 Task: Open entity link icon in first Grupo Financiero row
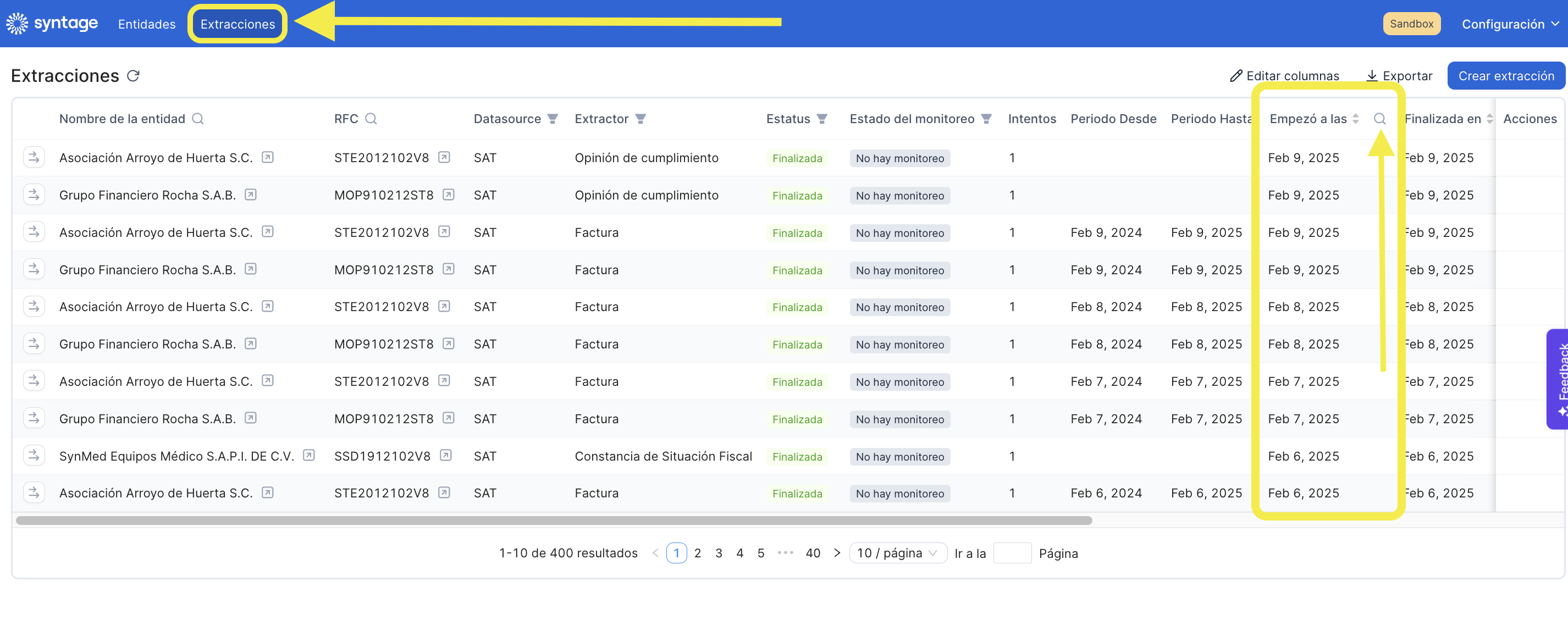(x=250, y=195)
